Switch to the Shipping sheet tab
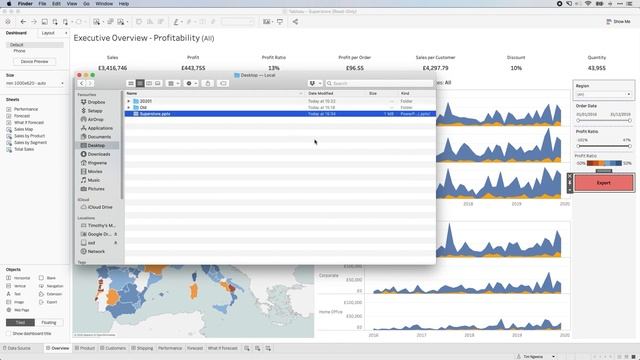 tap(142, 348)
